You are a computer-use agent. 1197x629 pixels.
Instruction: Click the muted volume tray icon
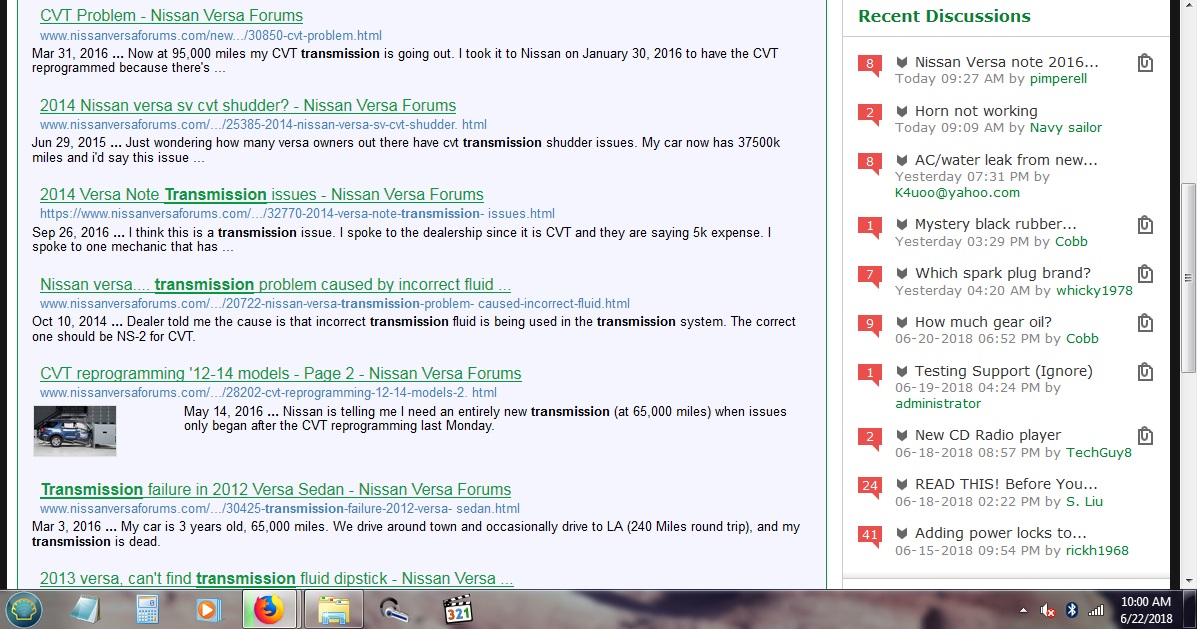click(x=1047, y=610)
